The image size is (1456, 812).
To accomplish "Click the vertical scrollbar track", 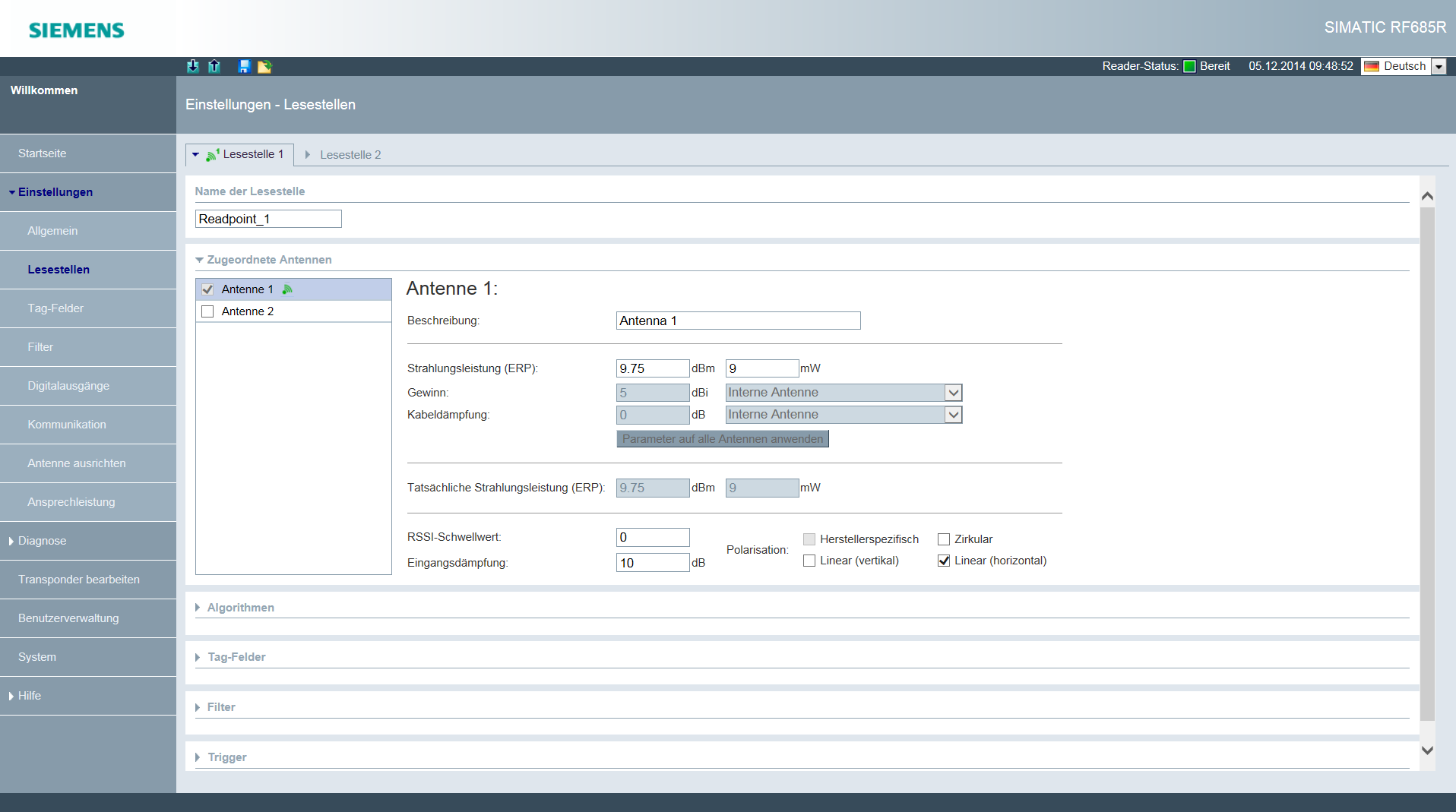I will pyautogui.click(x=1427, y=463).
